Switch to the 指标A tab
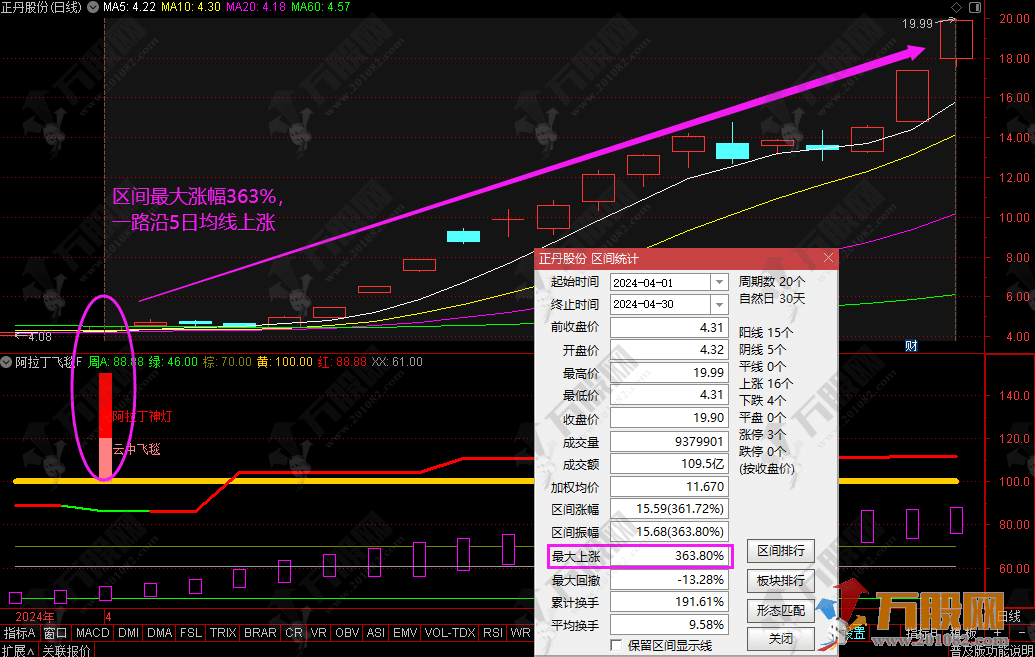Screen dimensions: 1035x657 point(19,633)
